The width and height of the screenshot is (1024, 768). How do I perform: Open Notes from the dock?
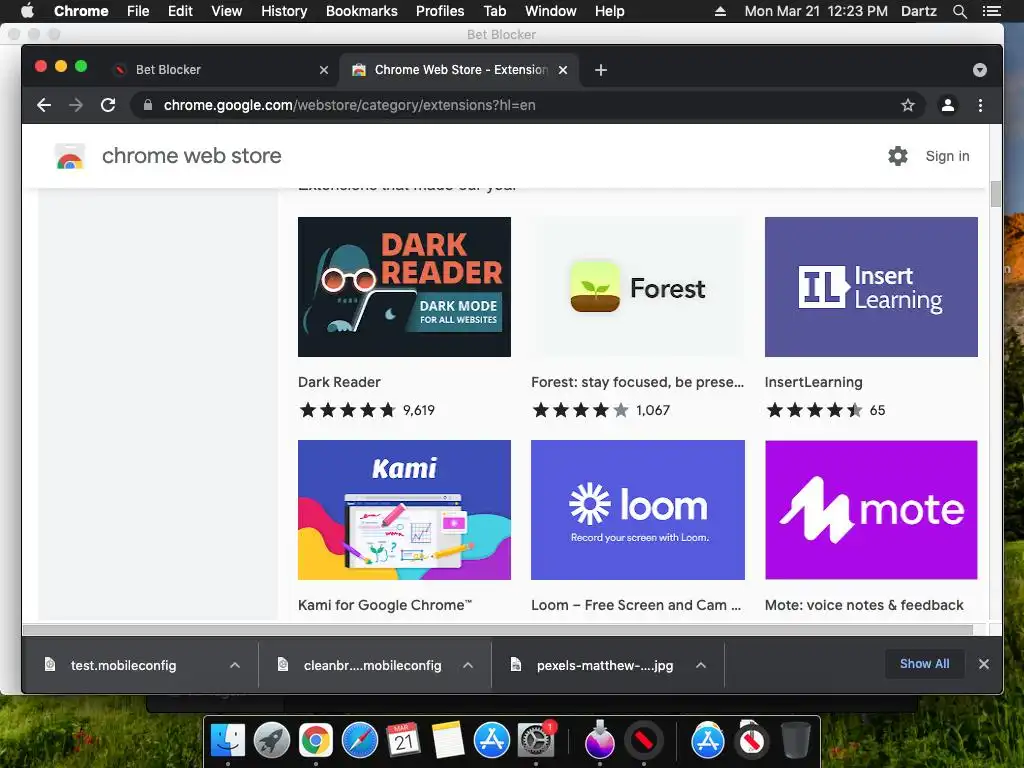pos(447,740)
